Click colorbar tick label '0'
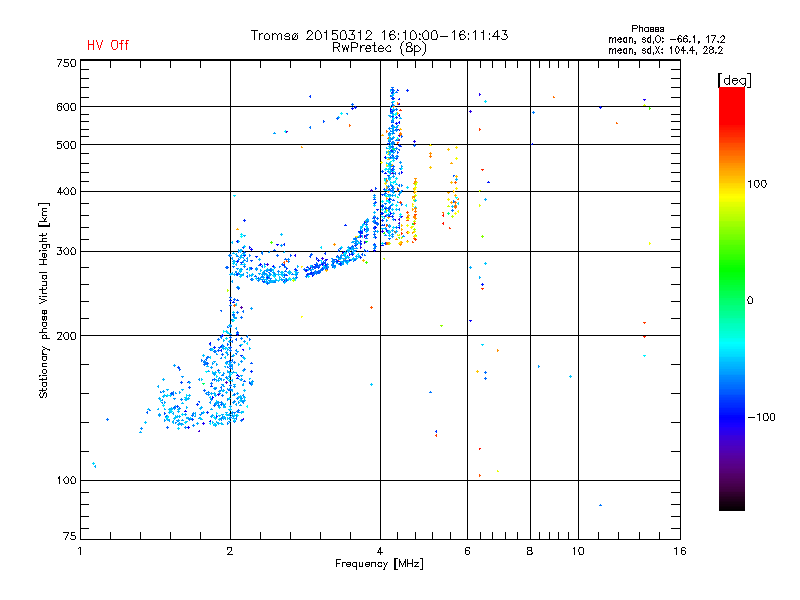The width and height of the screenshot is (800, 600). pyautogui.click(x=750, y=301)
